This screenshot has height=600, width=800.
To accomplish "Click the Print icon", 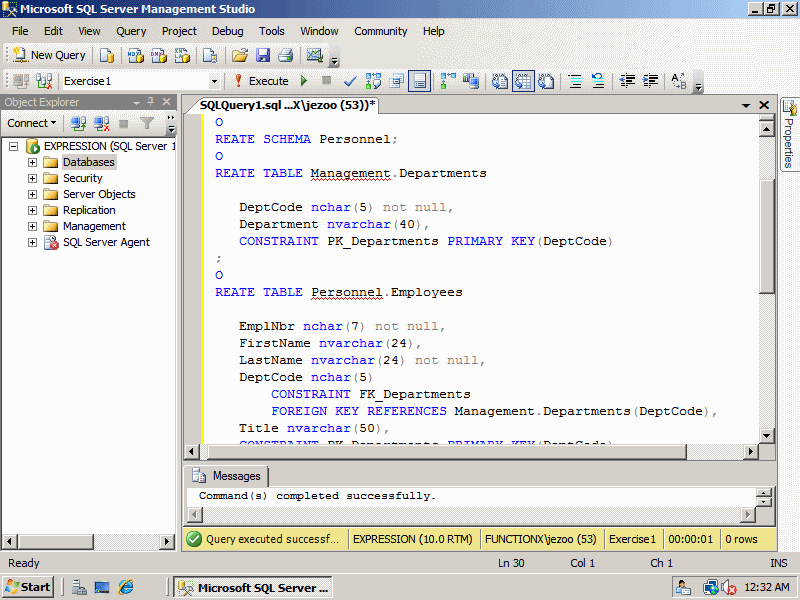I will point(286,55).
